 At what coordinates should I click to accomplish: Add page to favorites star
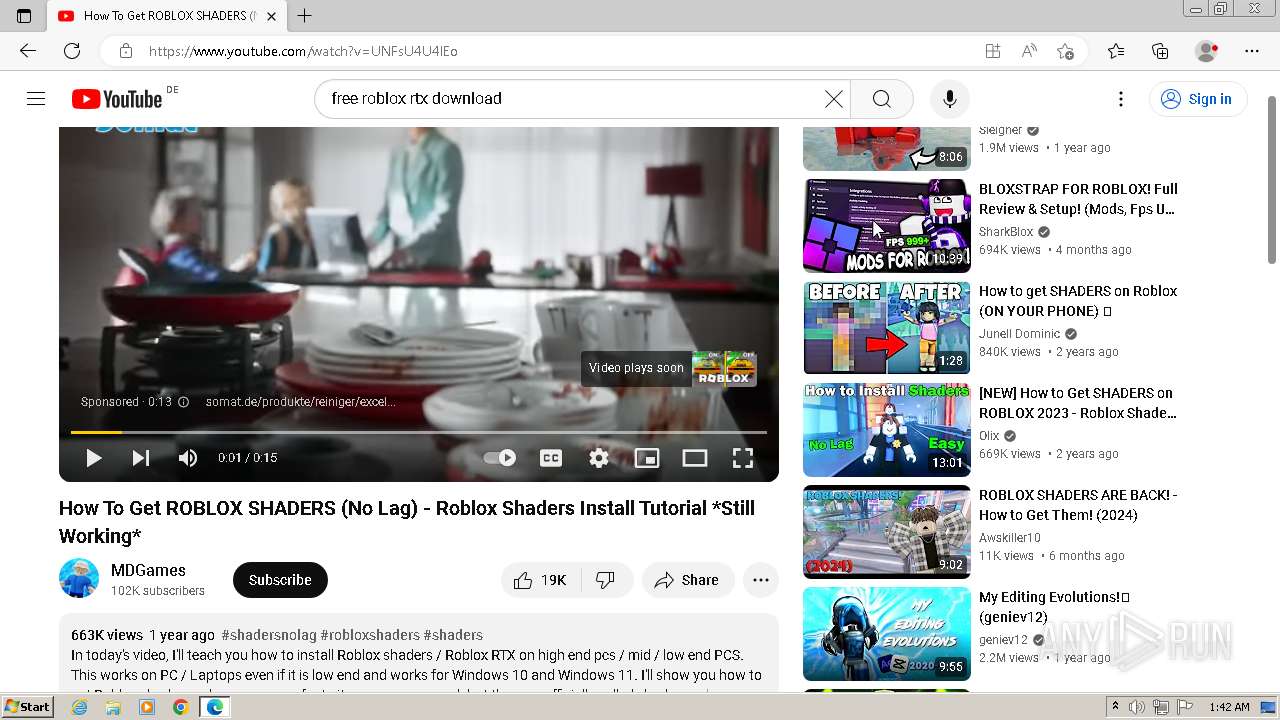[1065, 51]
